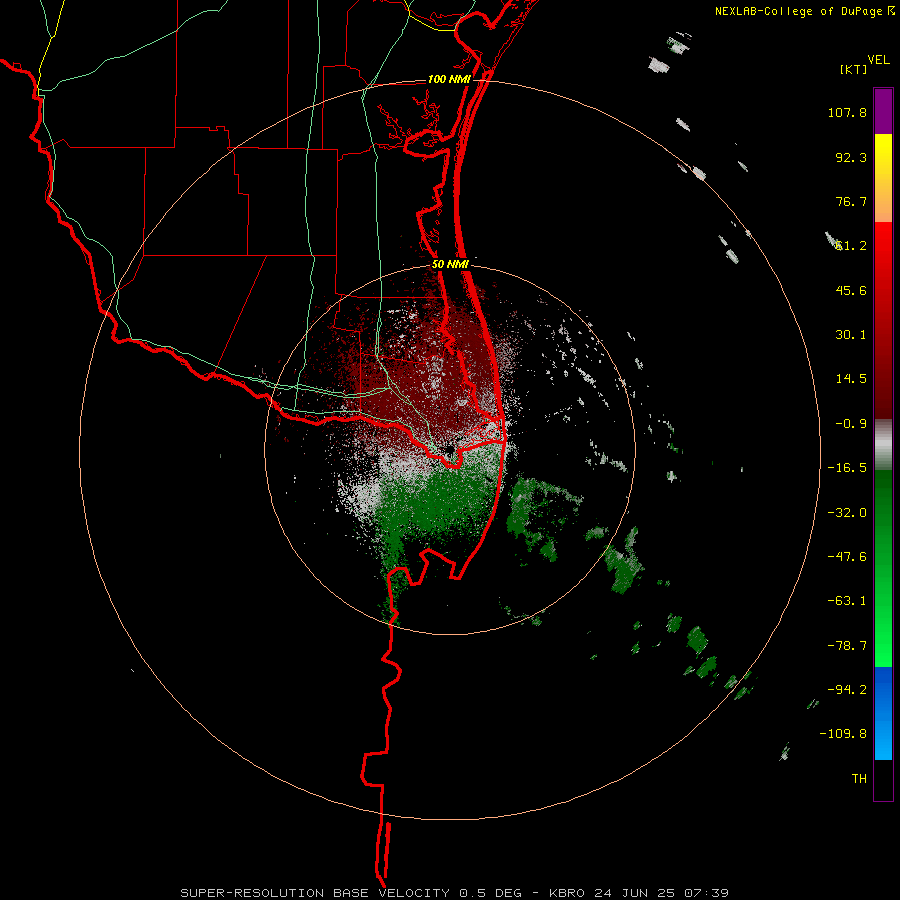Click the 45.6 legend value
900x900 pixels.
851,290
